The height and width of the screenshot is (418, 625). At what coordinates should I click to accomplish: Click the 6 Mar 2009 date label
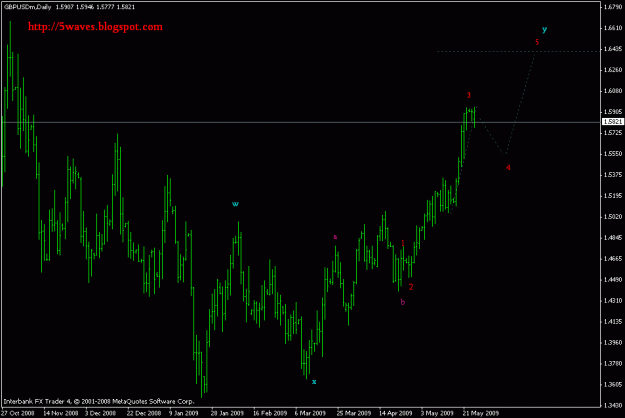310,413
